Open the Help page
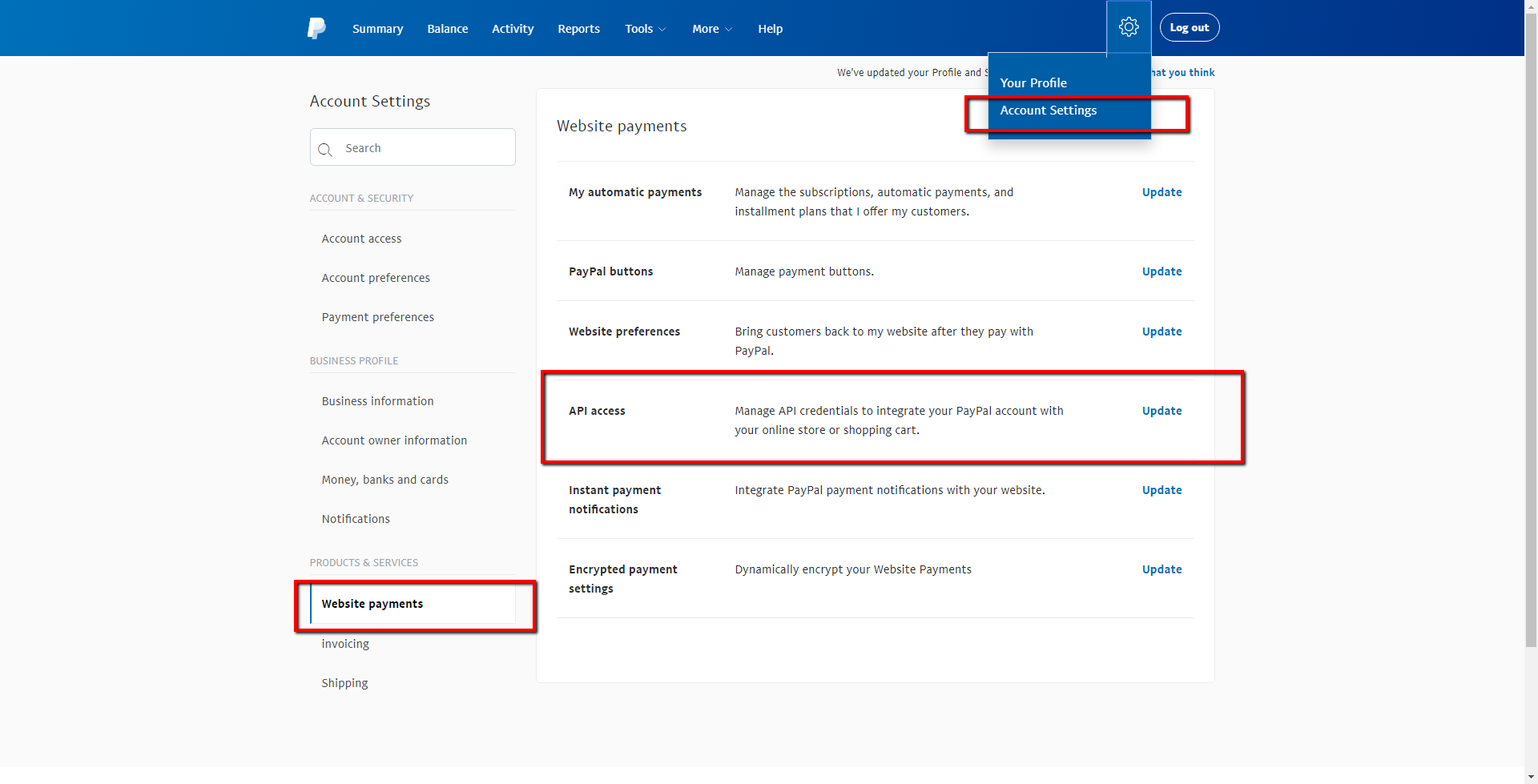Image resolution: width=1538 pixels, height=784 pixels. (770, 29)
